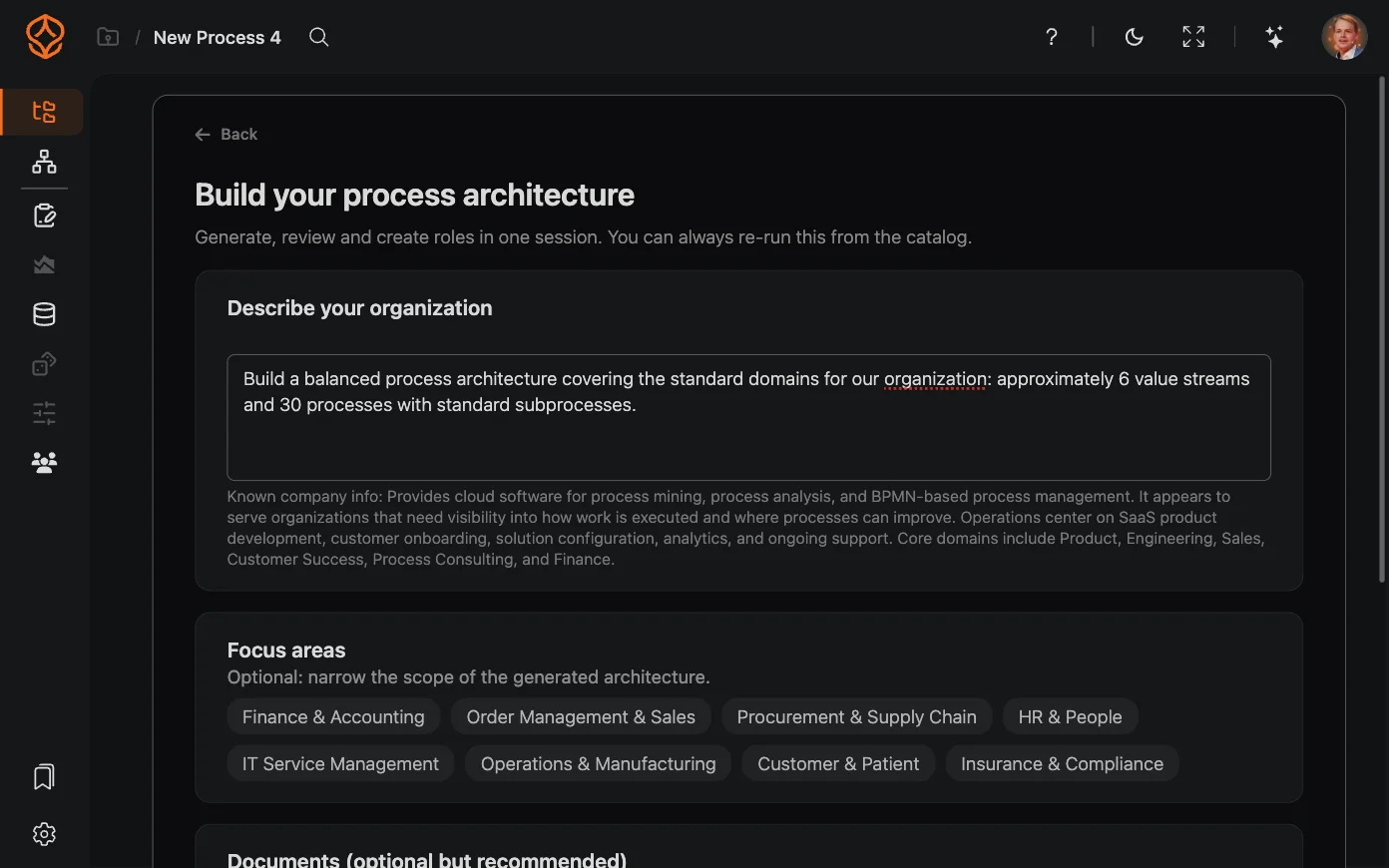The height and width of the screenshot is (868, 1389).
Task: Open user profile avatar
Action: point(1344,37)
